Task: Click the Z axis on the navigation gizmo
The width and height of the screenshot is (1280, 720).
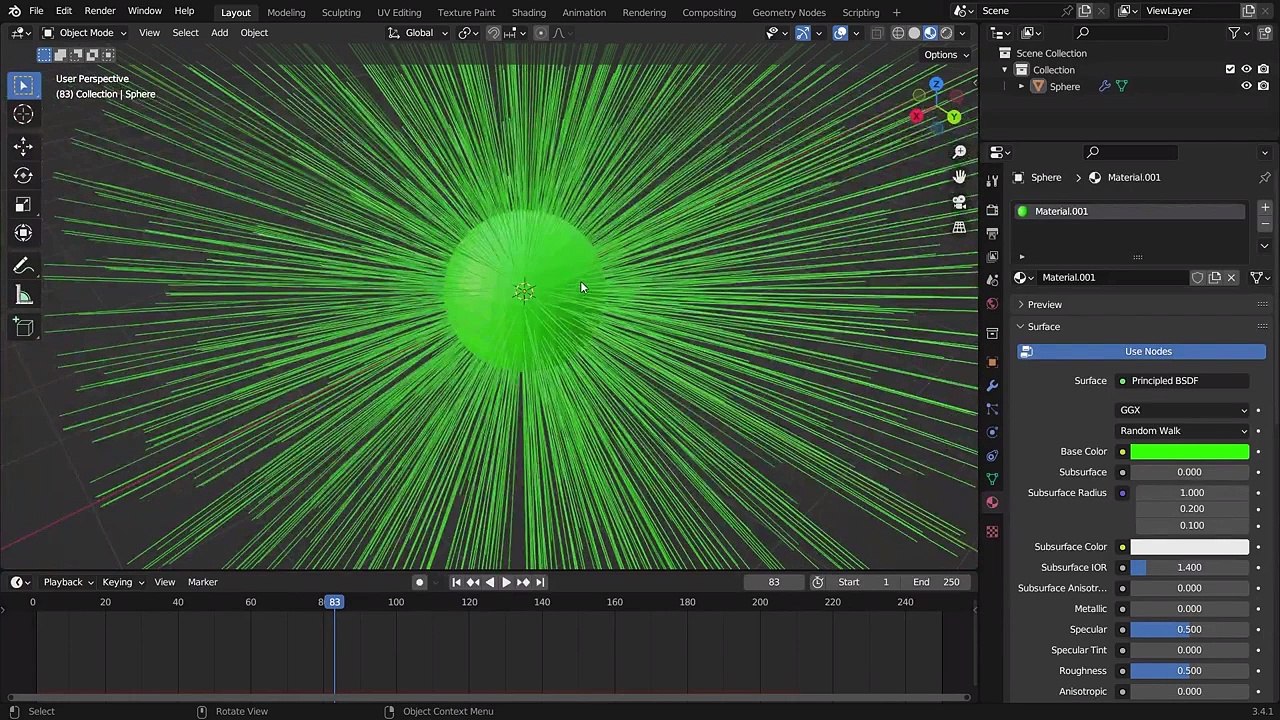Action: point(936,86)
